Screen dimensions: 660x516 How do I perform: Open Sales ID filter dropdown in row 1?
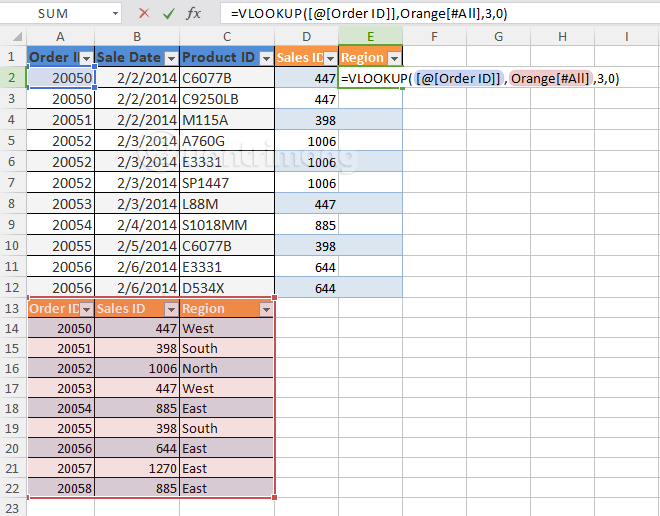tap(330, 58)
